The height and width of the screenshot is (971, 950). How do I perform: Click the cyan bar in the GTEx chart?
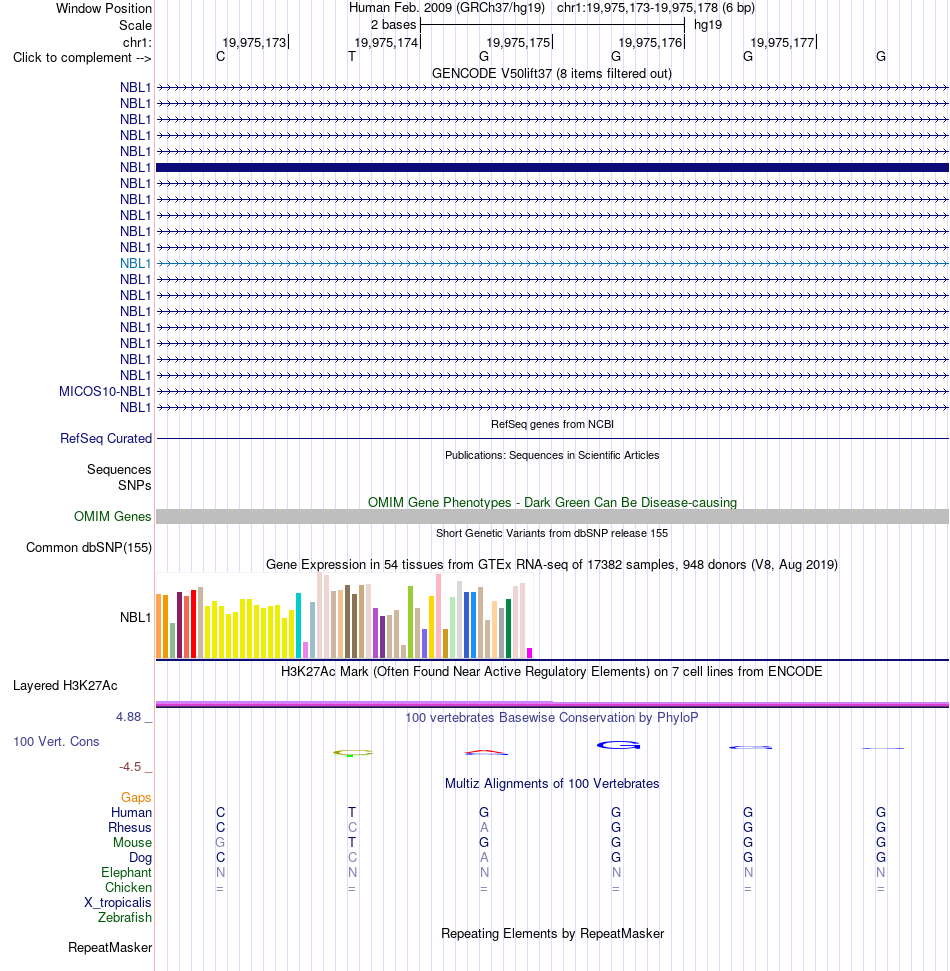point(299,625)
